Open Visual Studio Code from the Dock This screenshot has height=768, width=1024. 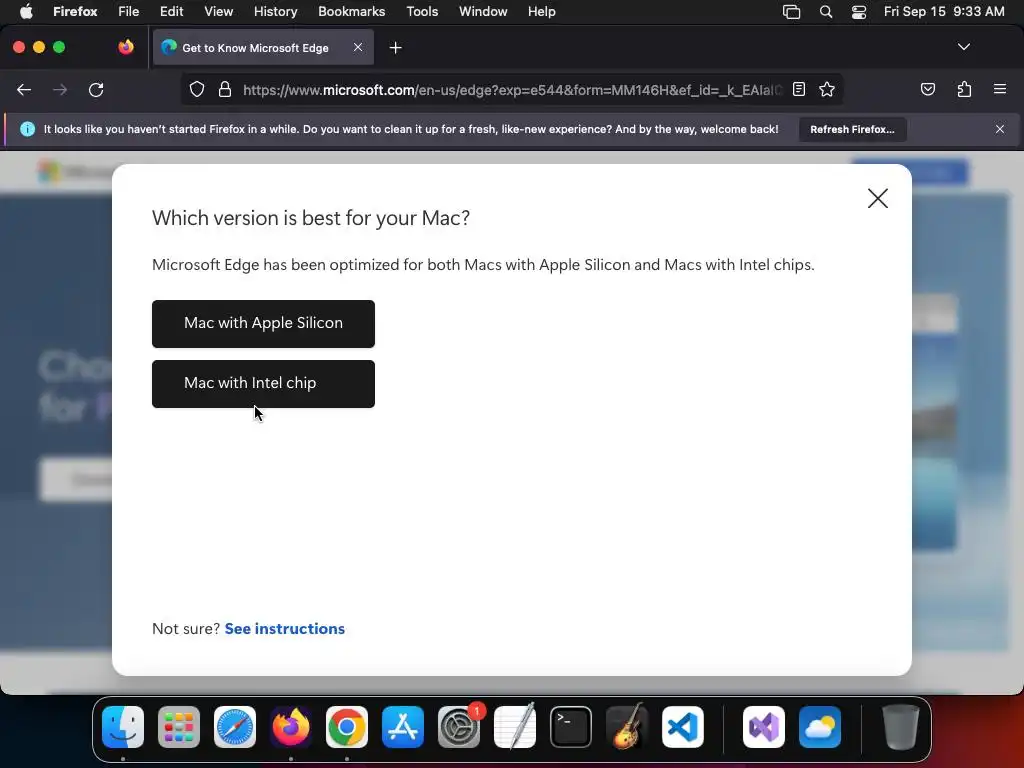point(683,727)
